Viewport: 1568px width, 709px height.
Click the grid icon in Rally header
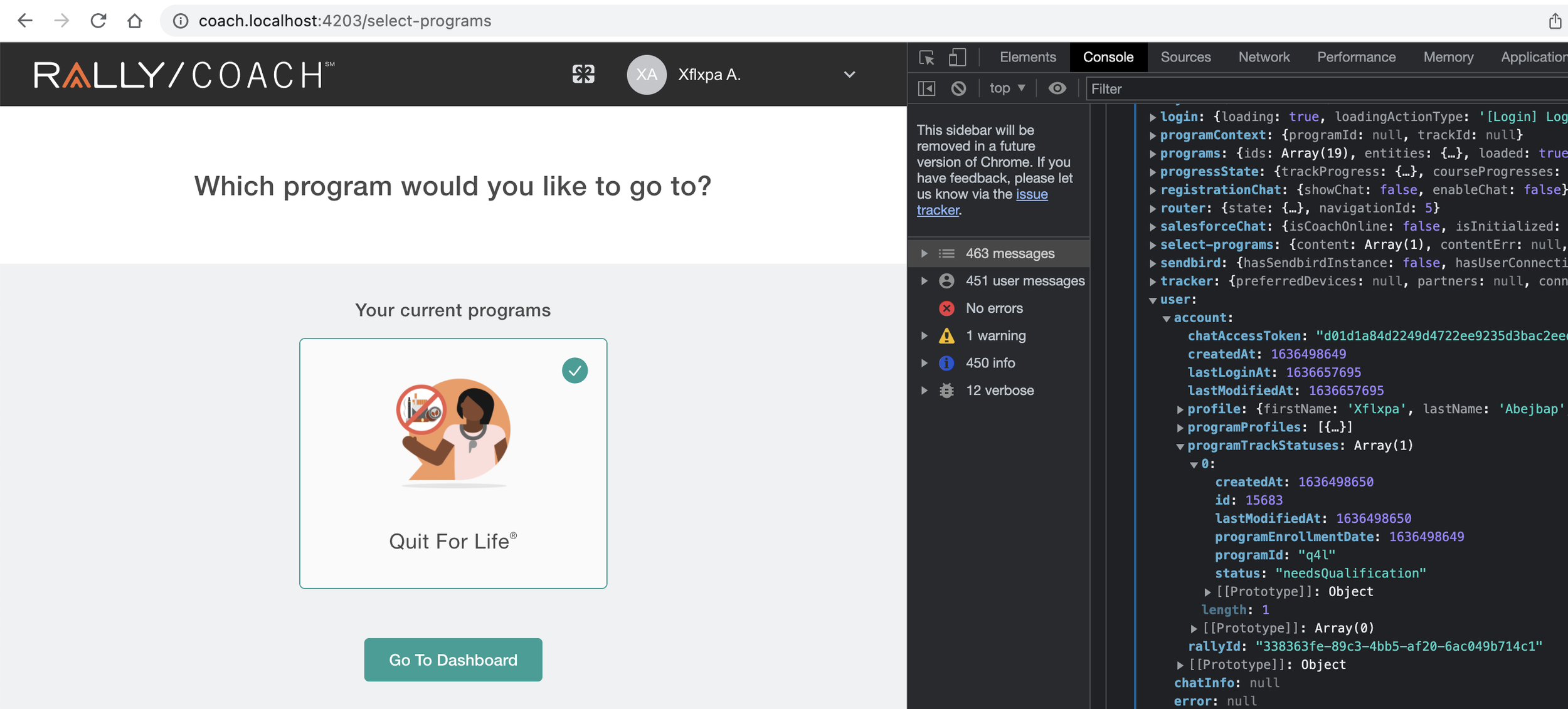click(583, 75)
